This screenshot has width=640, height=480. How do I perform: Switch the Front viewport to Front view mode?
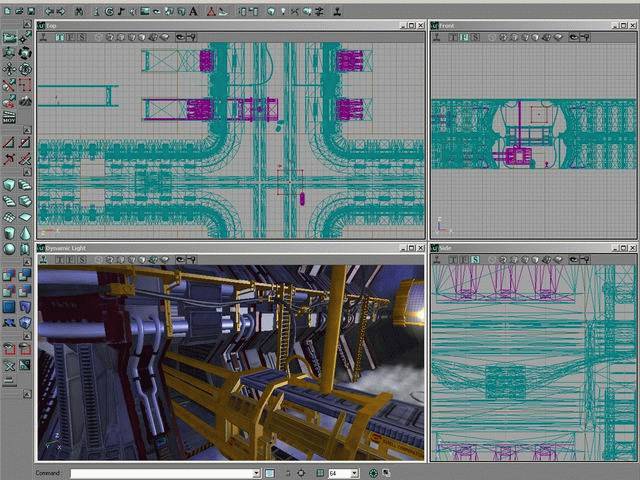[x=463, y=37]
